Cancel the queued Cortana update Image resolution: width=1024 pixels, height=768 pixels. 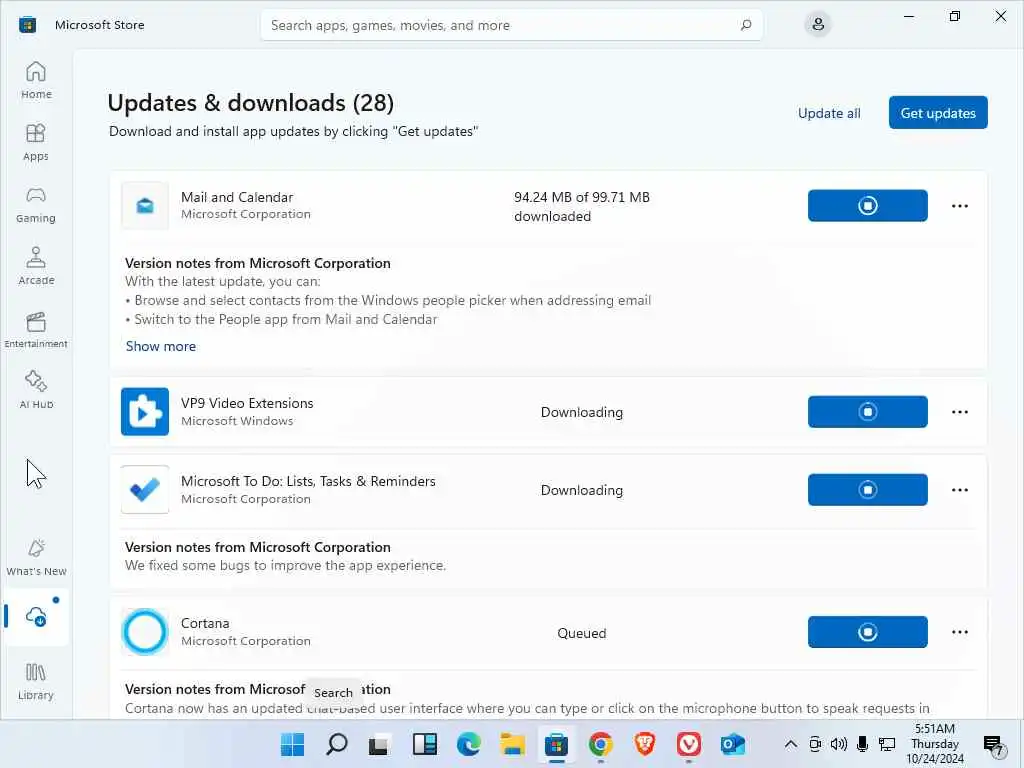coord(867,632)
